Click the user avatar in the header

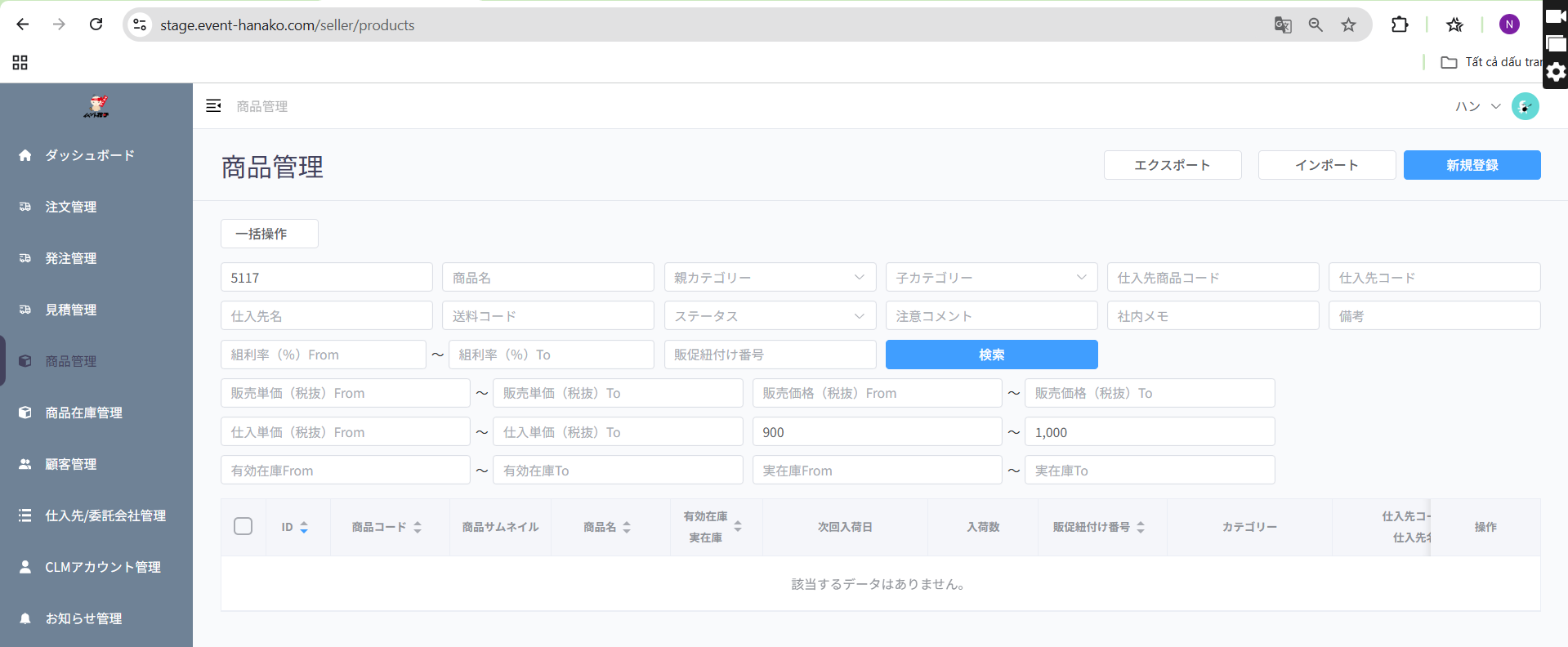(x=1525, y=106)
